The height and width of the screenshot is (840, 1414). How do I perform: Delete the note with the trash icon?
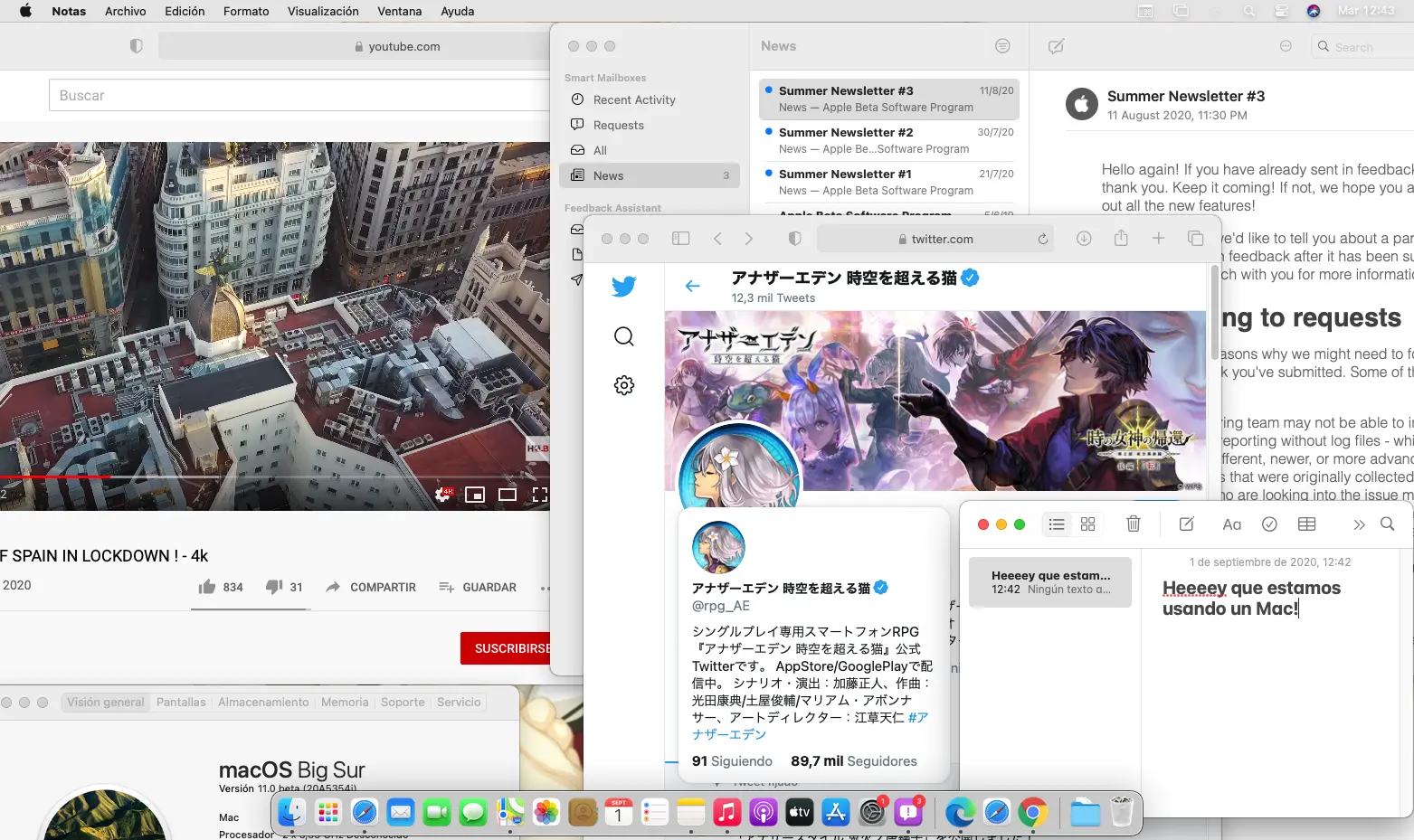tap(1134, 524)
